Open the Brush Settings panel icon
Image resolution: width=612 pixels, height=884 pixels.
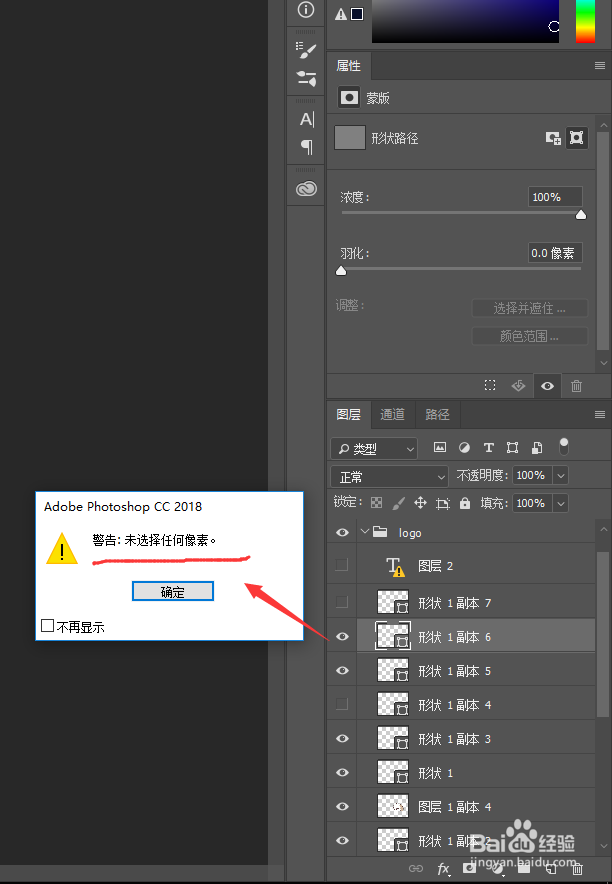pos(306,50)
